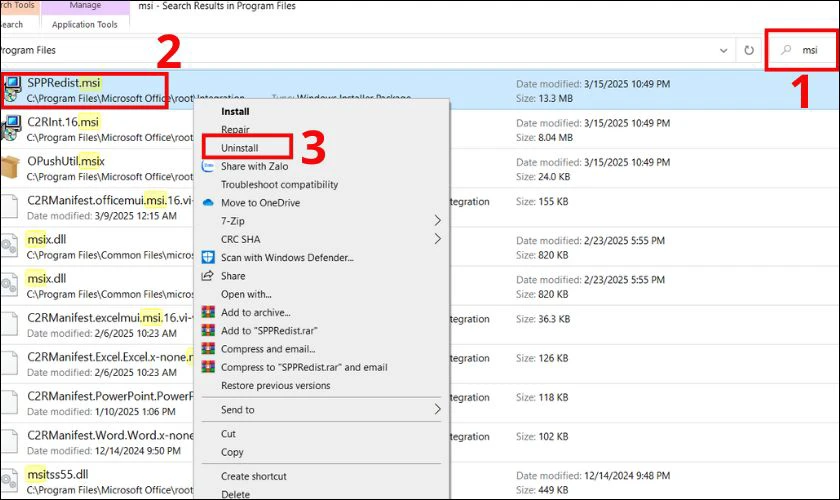Viewport: 840px width, 500px height.
Task: Open the Application Tools tab
Action: pos(85,24)
